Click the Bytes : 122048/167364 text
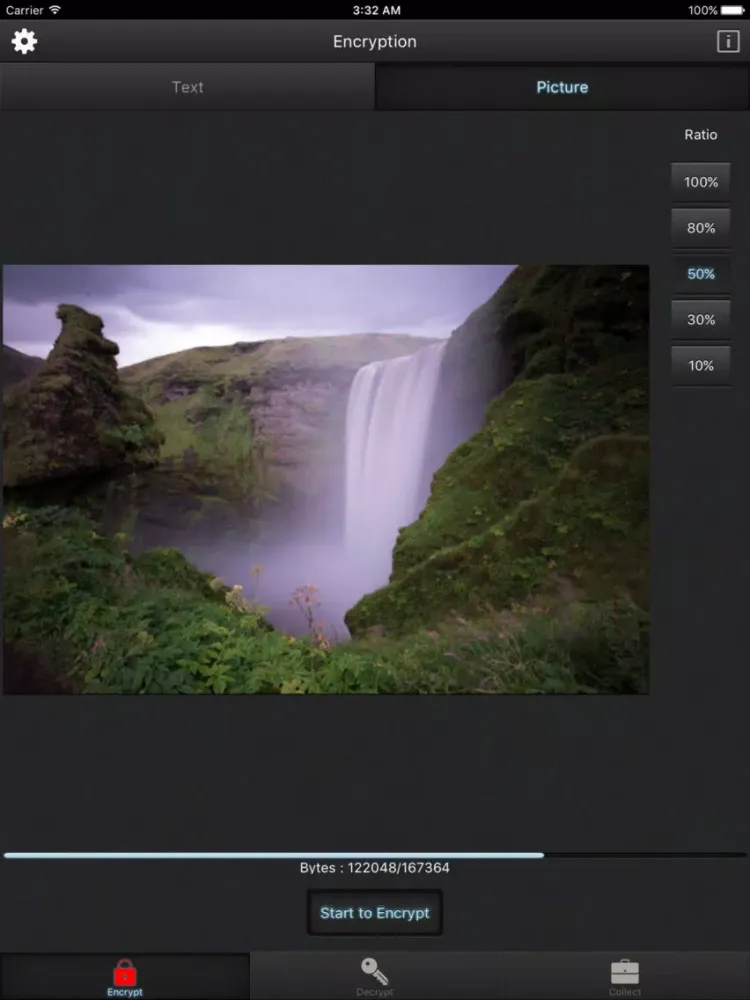The height and width of the screenshot is (1000, 750). pyautogui.click(x=375, y=868)
